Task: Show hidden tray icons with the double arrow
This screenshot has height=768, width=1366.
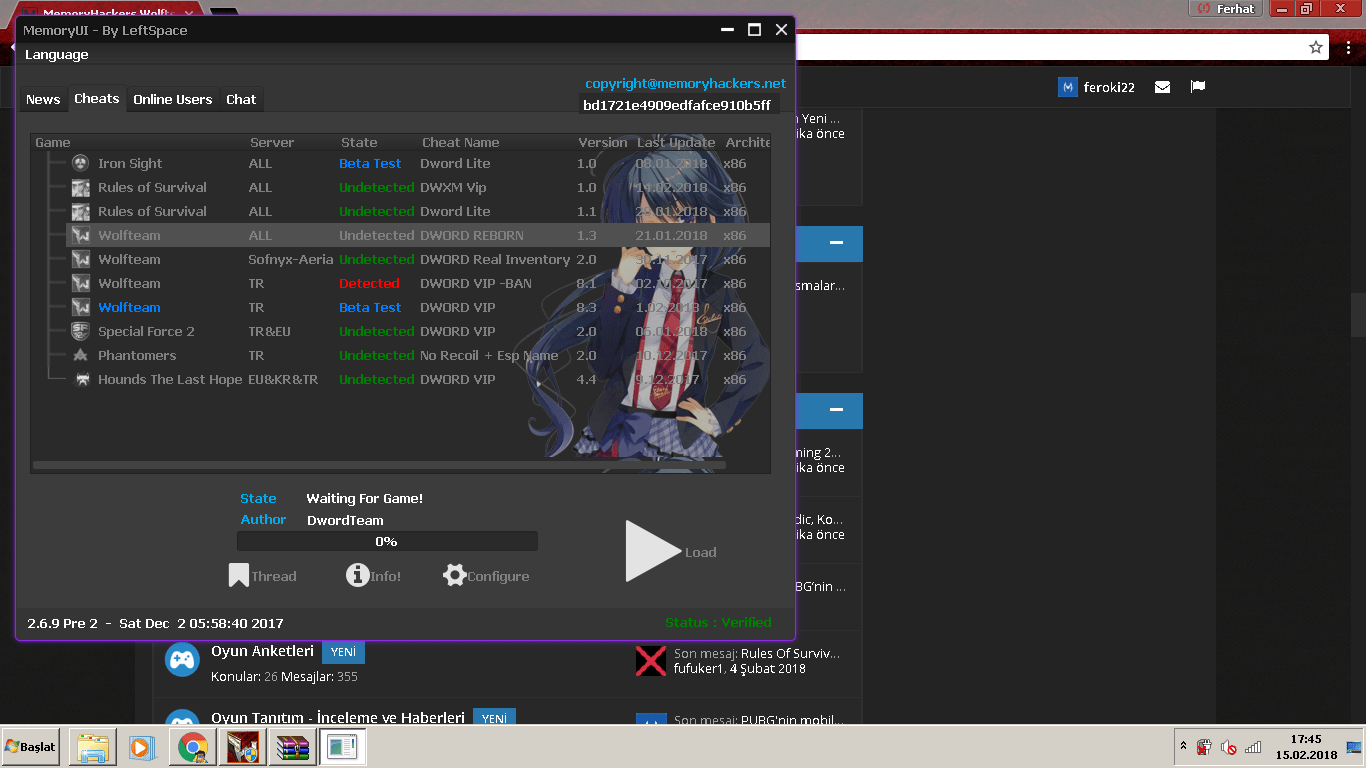Action: pos(1183,746)
